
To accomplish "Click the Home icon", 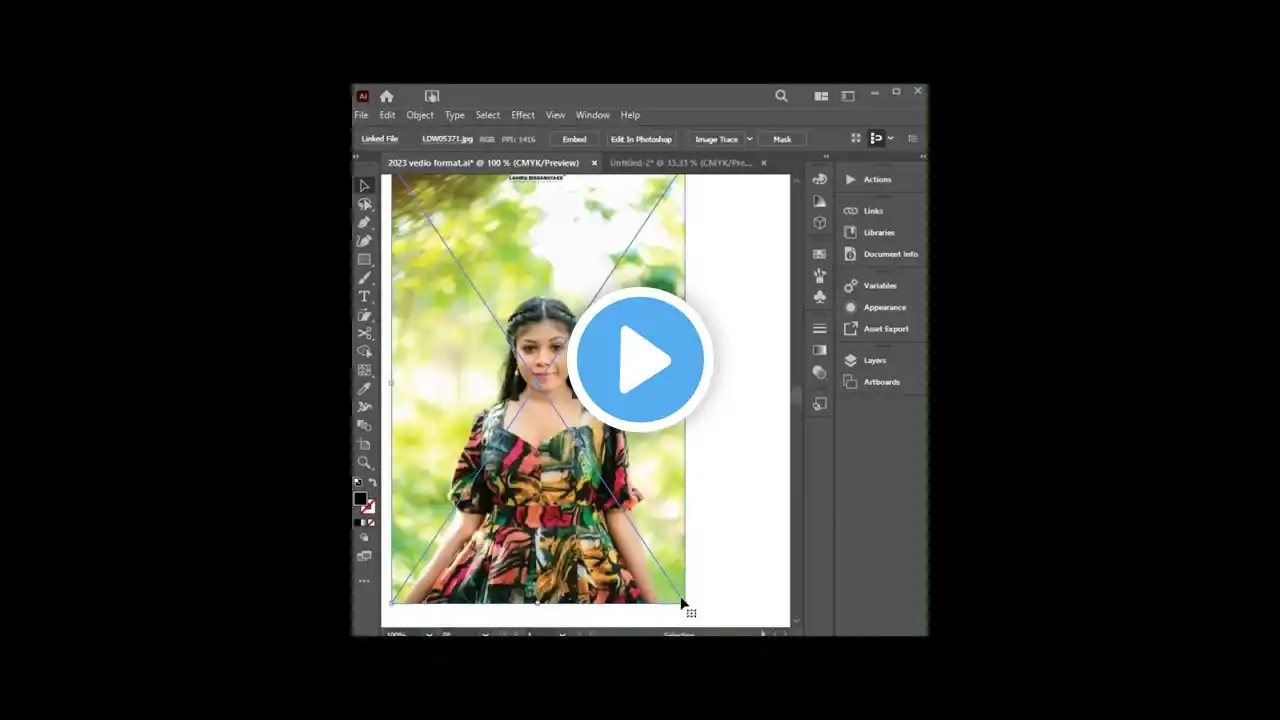I will pos(386,96).
